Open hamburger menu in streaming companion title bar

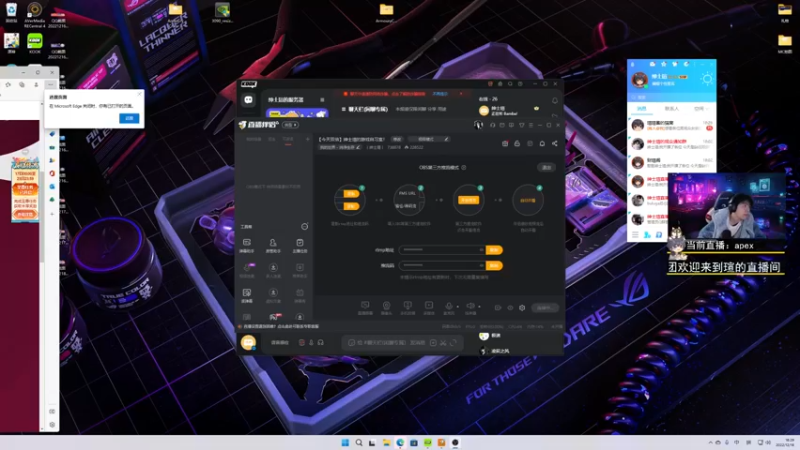(531, 125)
